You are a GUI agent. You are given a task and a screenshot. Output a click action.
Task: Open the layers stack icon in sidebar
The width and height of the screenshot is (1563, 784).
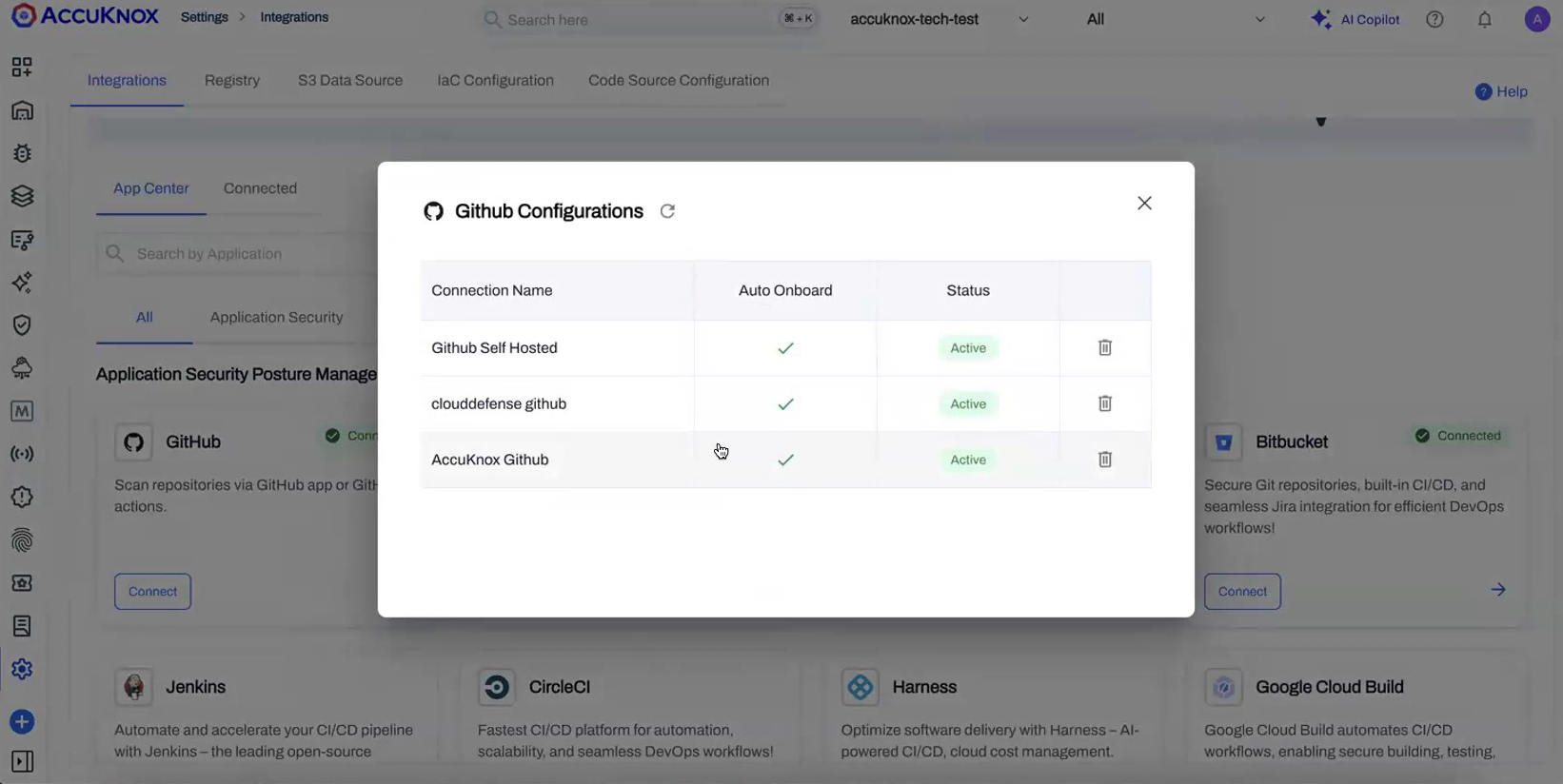(x=22, y=196)
